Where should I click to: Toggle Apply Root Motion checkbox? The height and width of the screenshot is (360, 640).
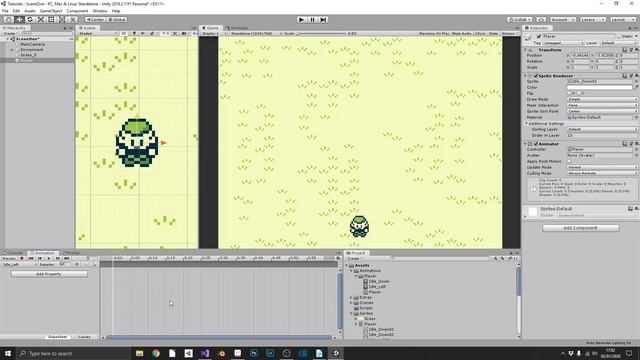(569, 161)
